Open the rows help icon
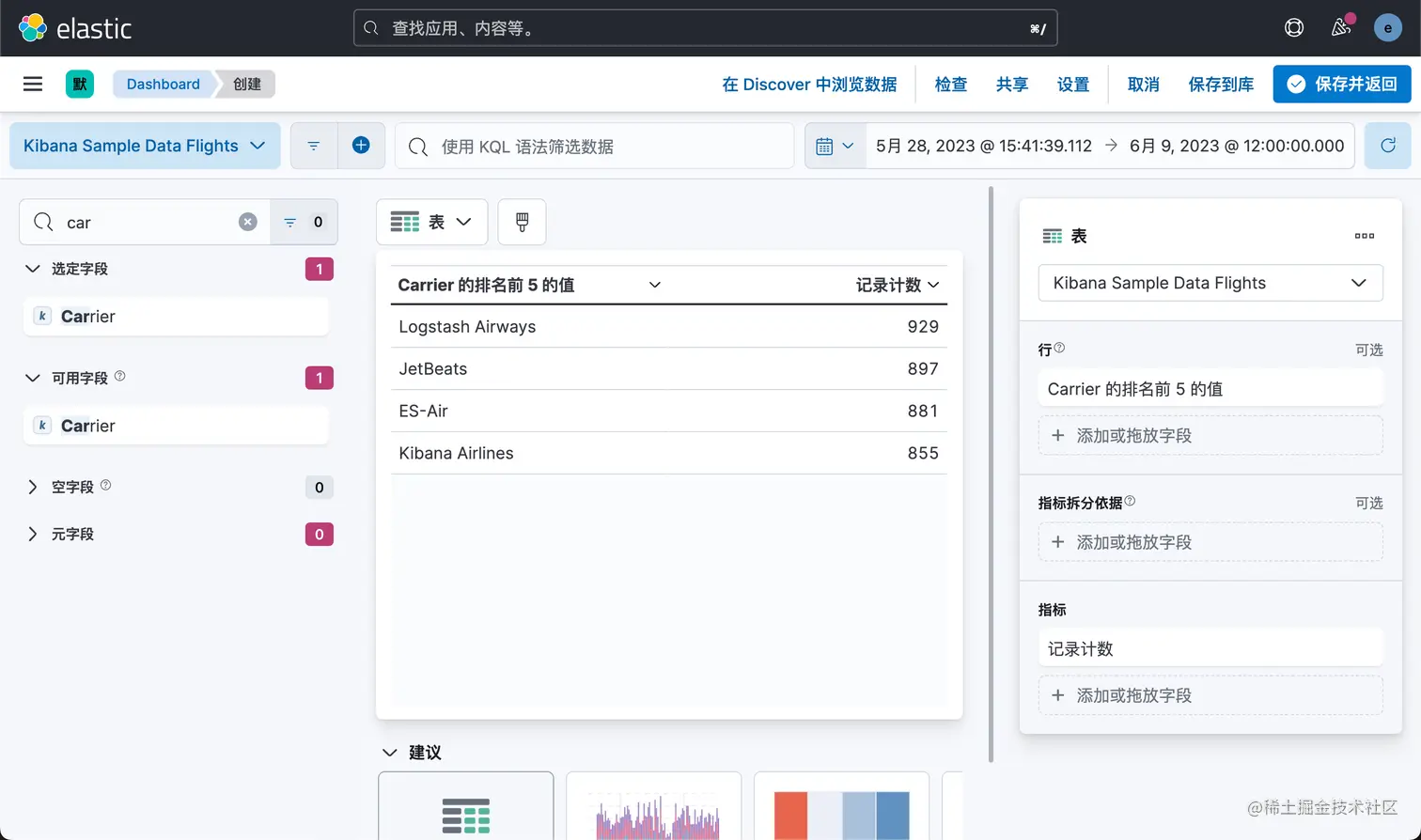Screen dimensions: 1421x840 click(x=1059, y=348)
